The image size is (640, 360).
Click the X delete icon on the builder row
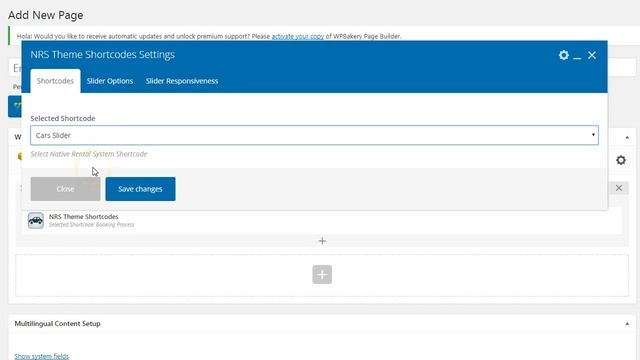tap(619, 188)
